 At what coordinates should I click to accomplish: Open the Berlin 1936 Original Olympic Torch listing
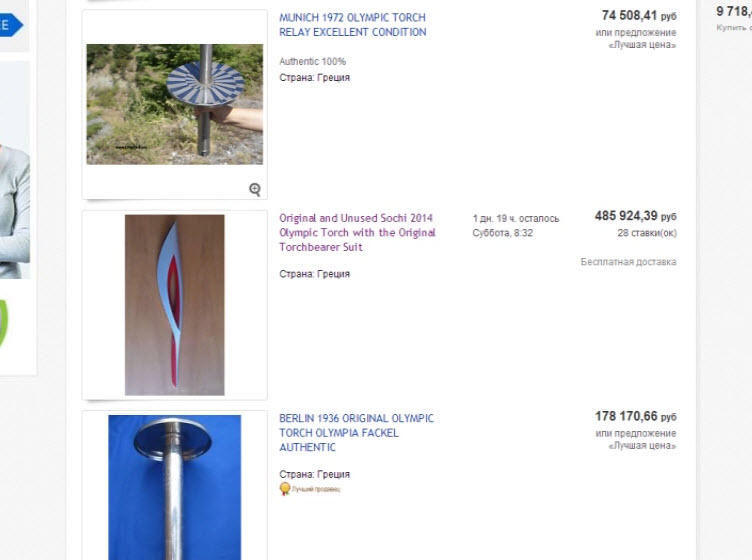click(356, 432)
